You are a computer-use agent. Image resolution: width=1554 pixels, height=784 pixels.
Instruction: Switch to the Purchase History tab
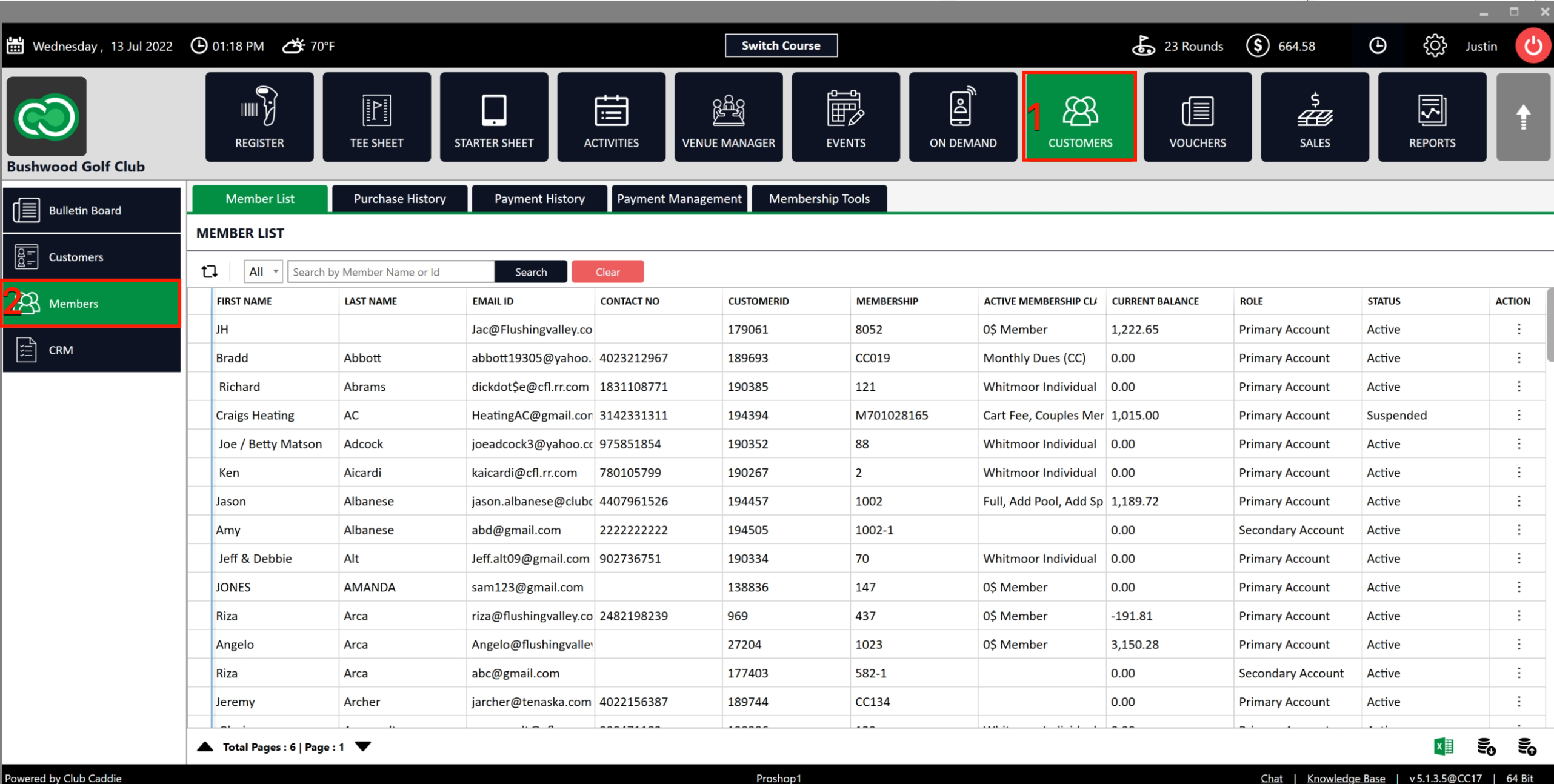399,199
